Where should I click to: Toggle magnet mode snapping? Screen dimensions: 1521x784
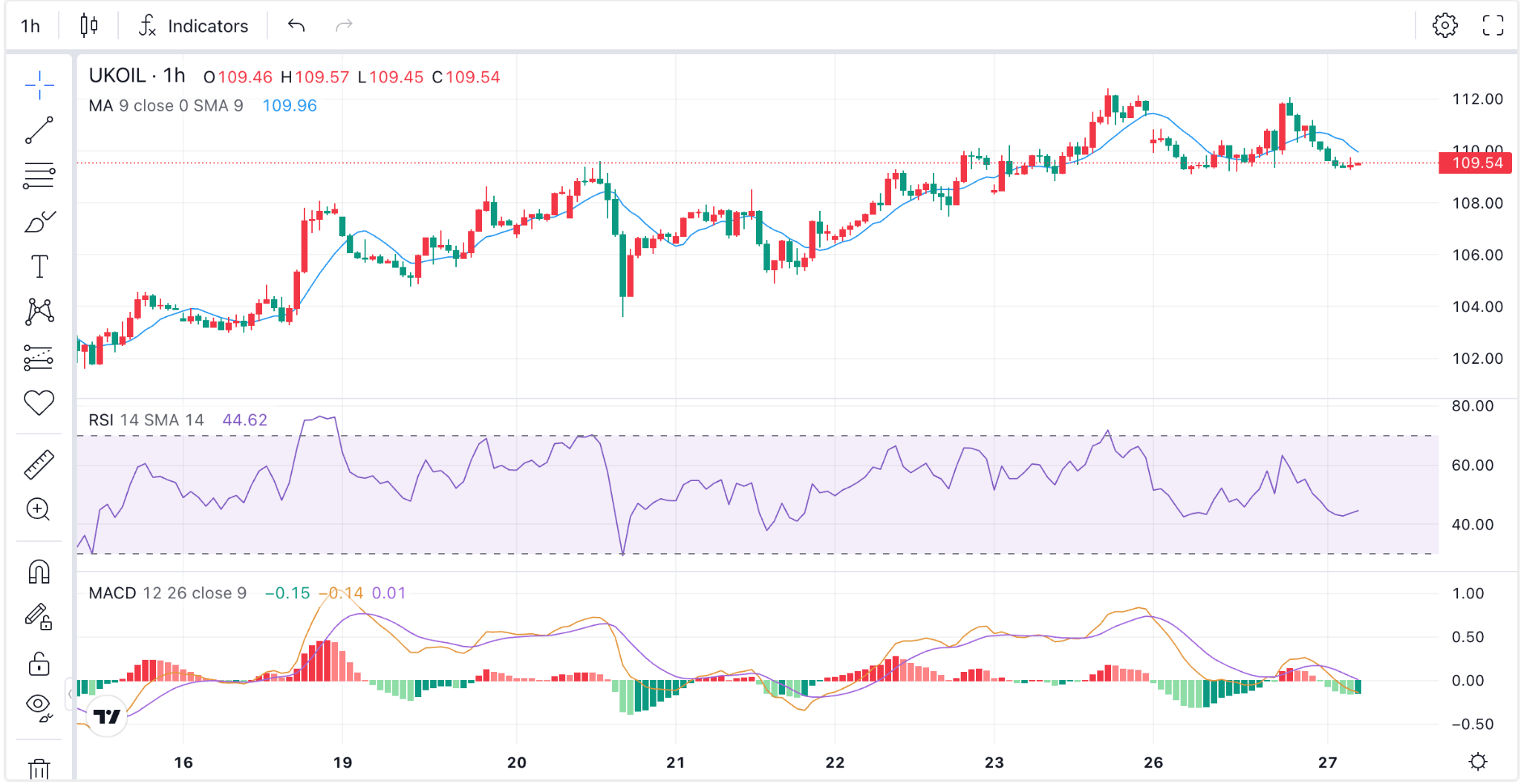click(x=39, y=572)
